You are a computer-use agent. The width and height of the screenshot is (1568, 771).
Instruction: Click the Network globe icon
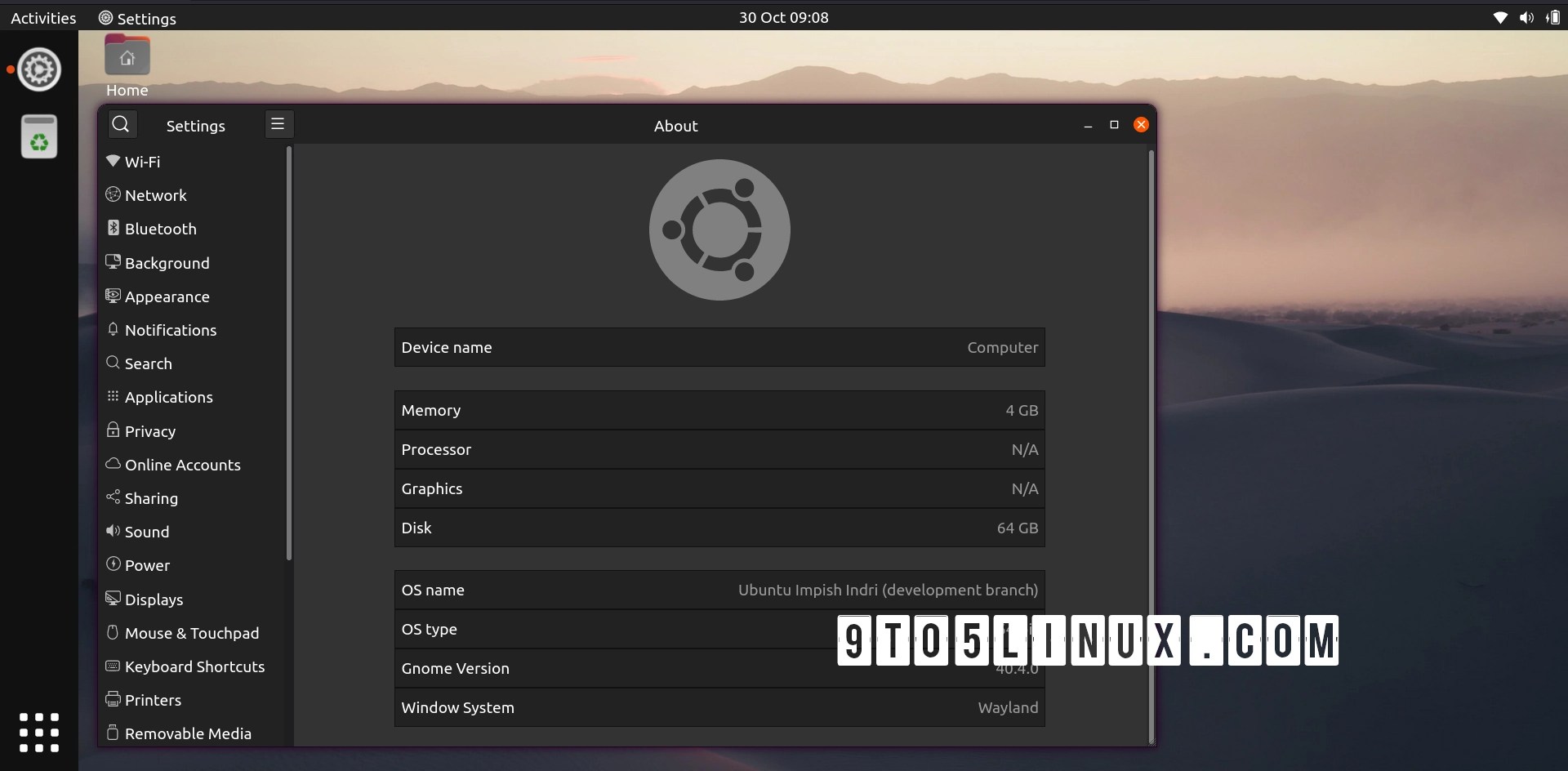113,194
